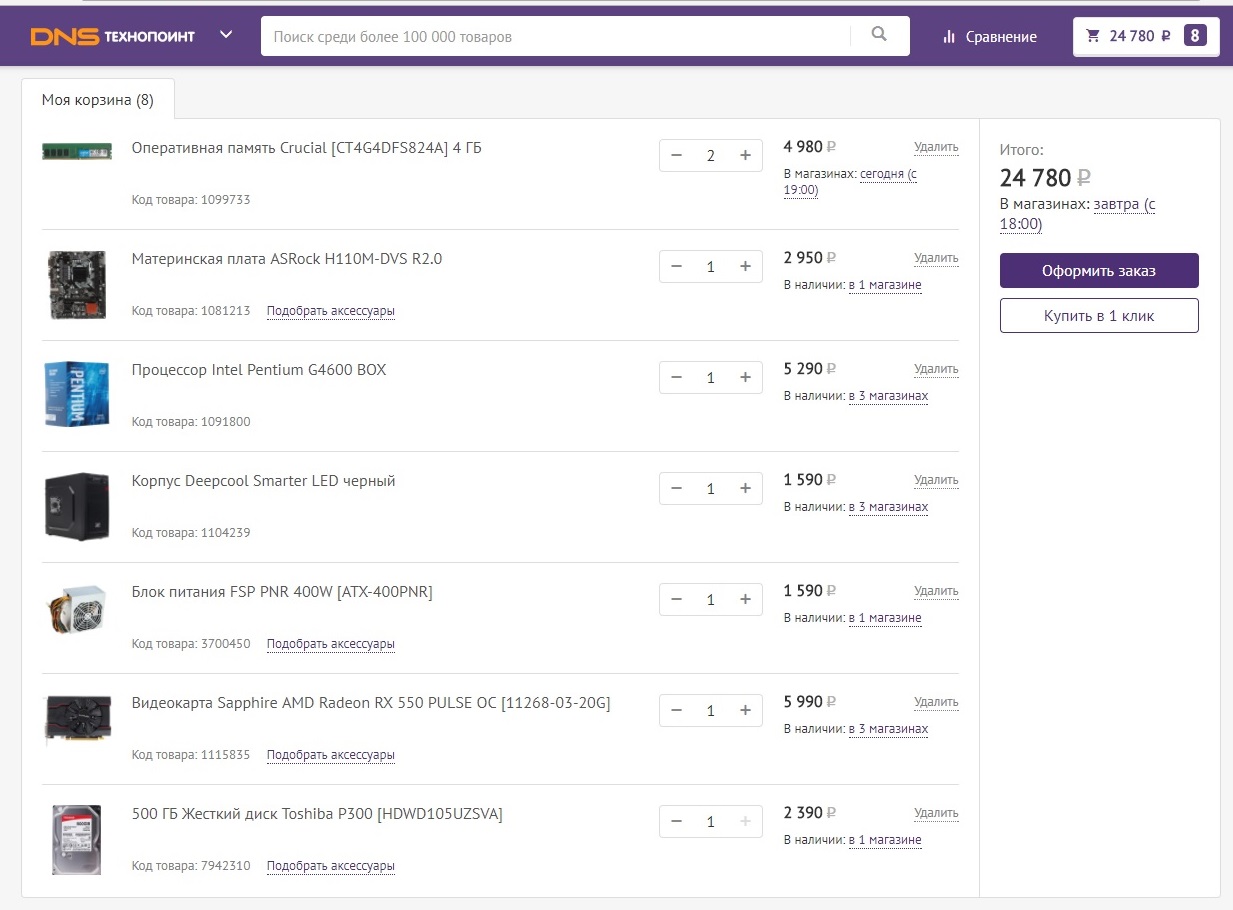
Task: Decrease quantity of Toshiba P300 disk
Action: point(677,821)
